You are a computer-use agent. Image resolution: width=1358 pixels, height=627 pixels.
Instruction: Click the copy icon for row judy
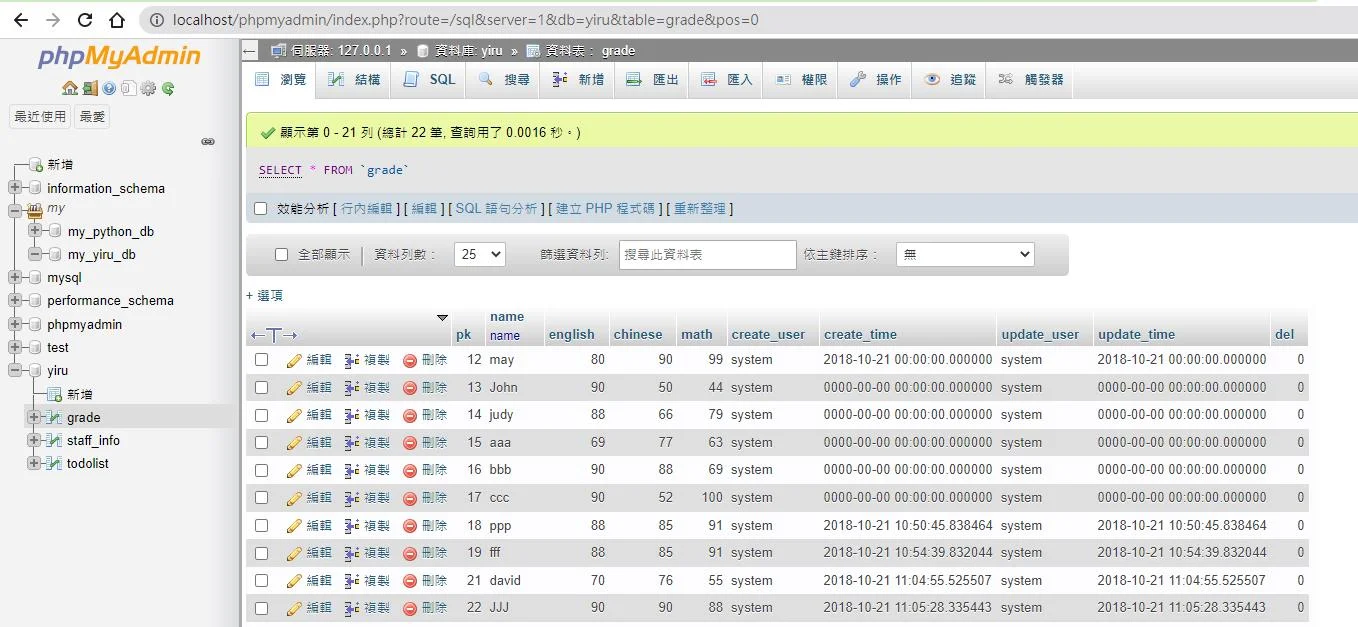click(352, 415)
